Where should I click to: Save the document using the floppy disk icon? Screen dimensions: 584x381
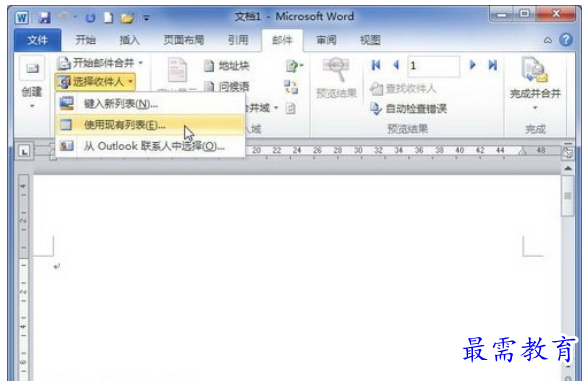[x=44, y=17]
